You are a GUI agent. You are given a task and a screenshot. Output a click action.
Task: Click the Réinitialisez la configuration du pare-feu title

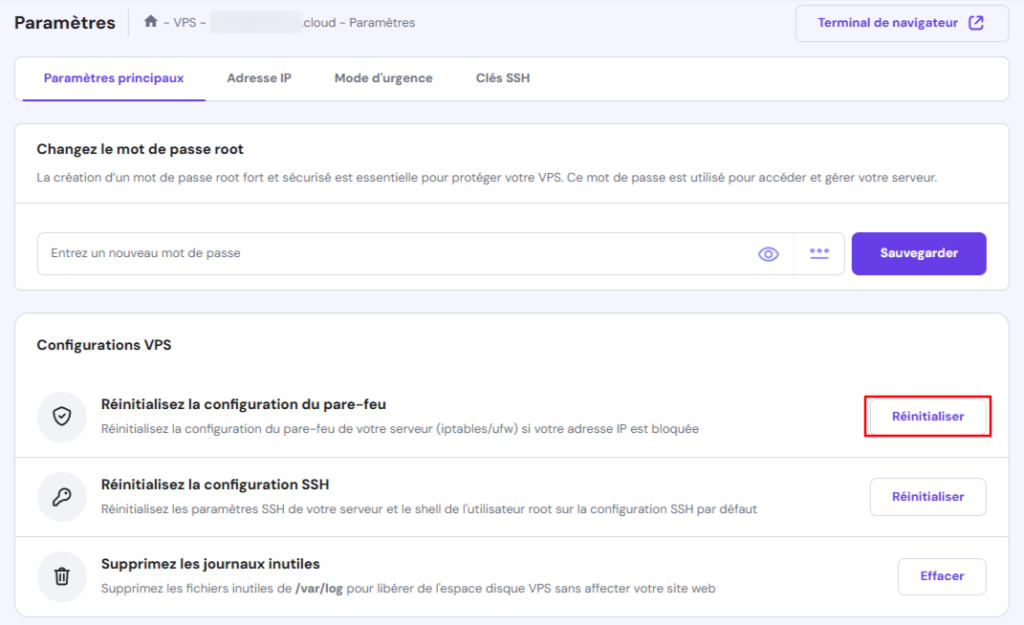click(243, 405)
